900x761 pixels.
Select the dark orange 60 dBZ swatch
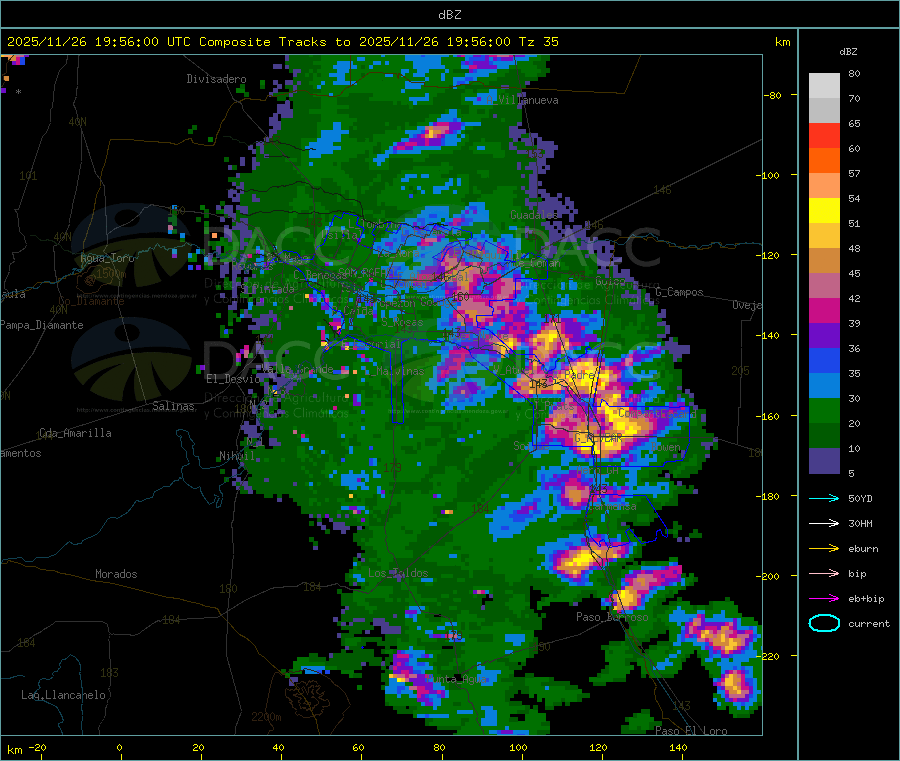point(824,161)
